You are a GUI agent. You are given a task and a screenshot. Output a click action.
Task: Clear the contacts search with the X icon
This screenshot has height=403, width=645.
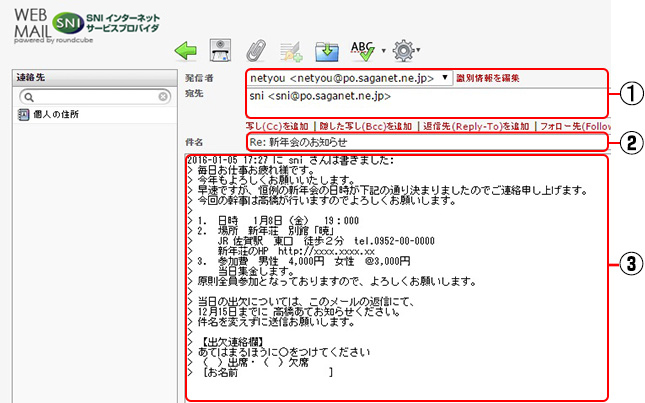[163, 97]
